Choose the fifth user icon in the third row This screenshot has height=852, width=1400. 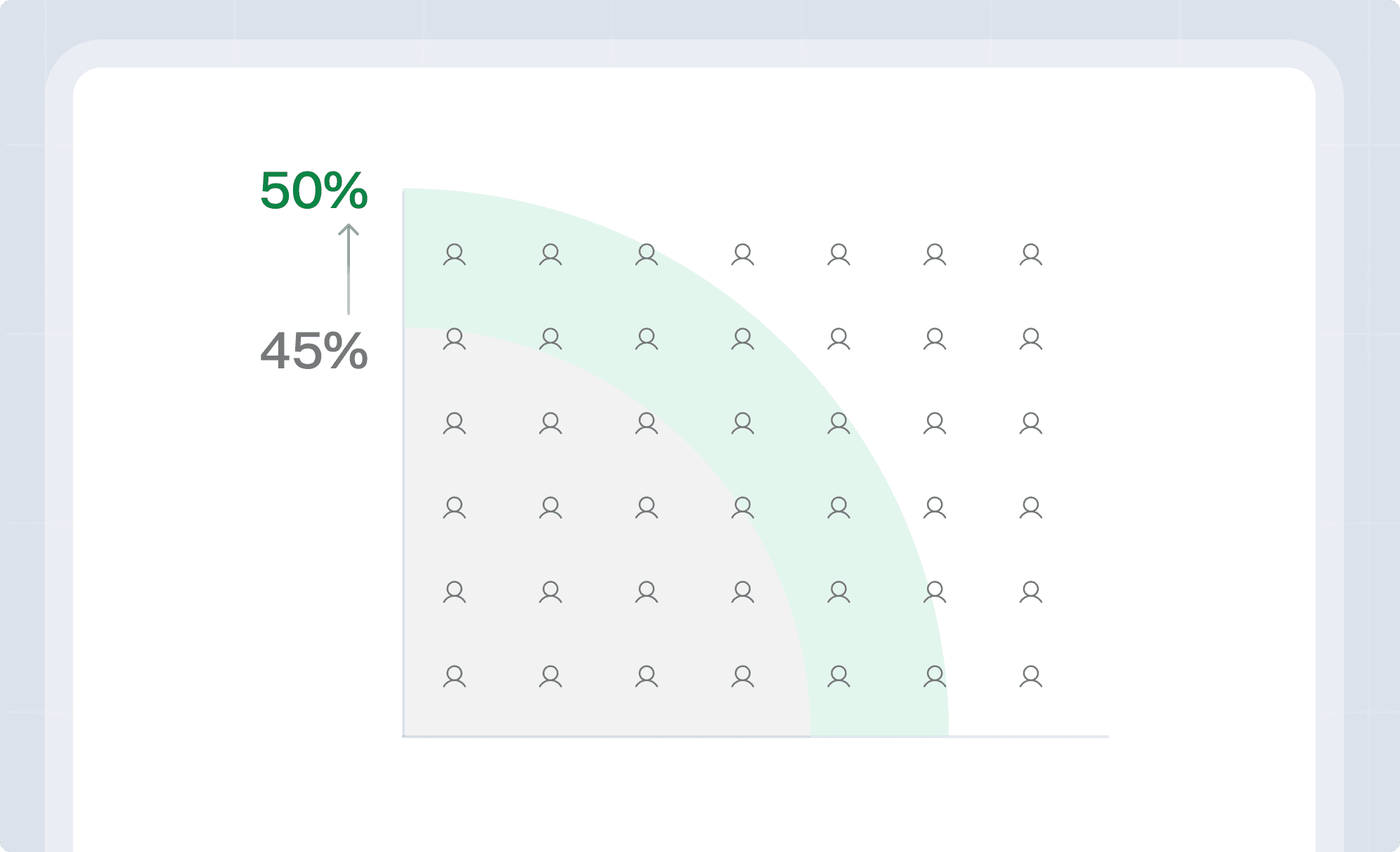(838, 423)
